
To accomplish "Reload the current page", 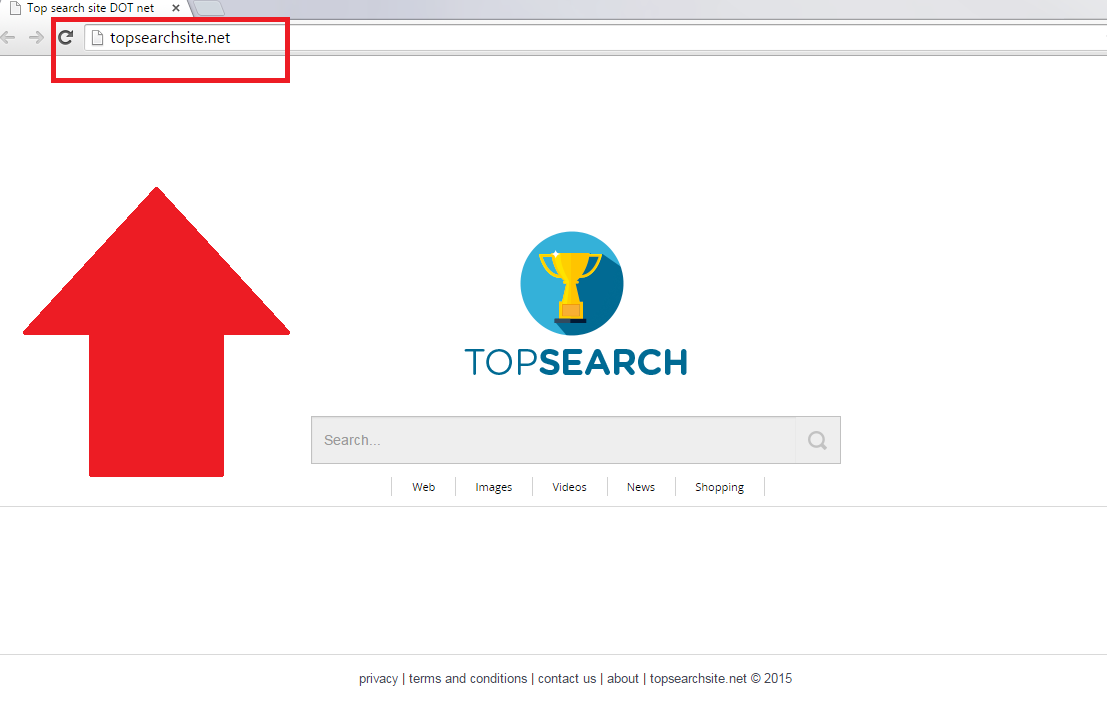I will pyautogui.click(x=65, y=38).
